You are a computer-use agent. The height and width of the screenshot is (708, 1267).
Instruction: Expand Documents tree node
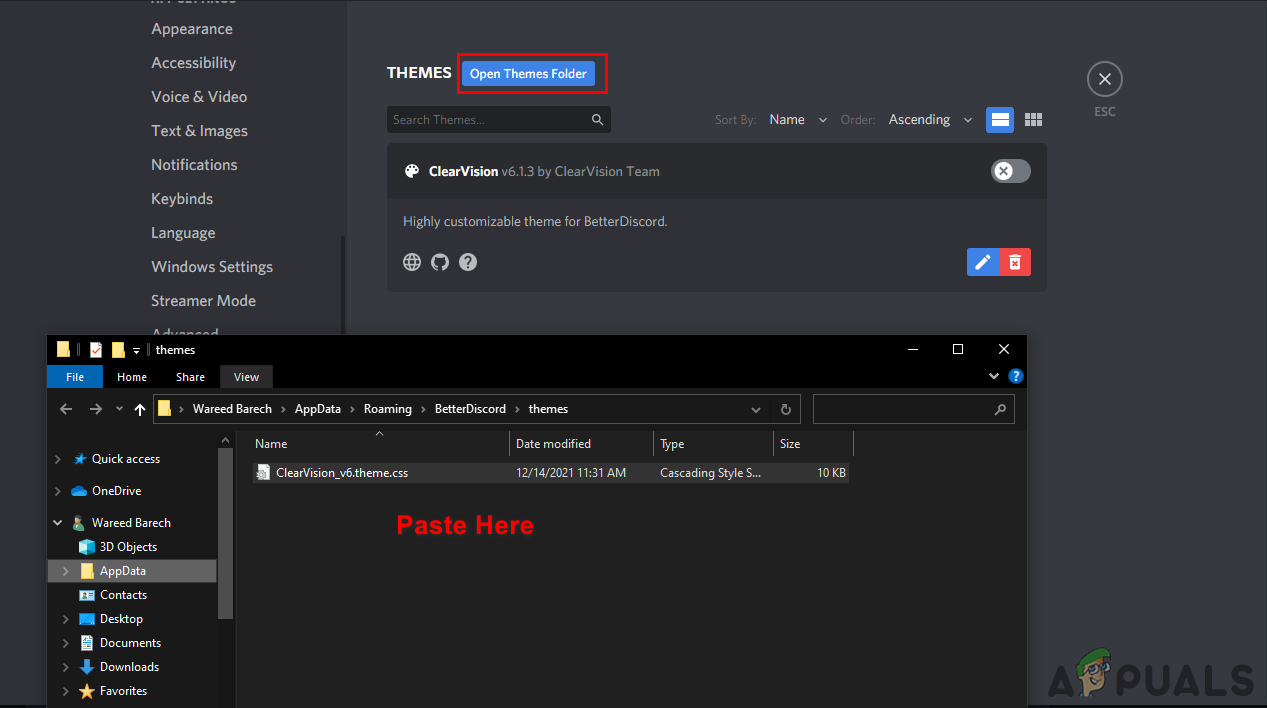click(x=66, y=643)
